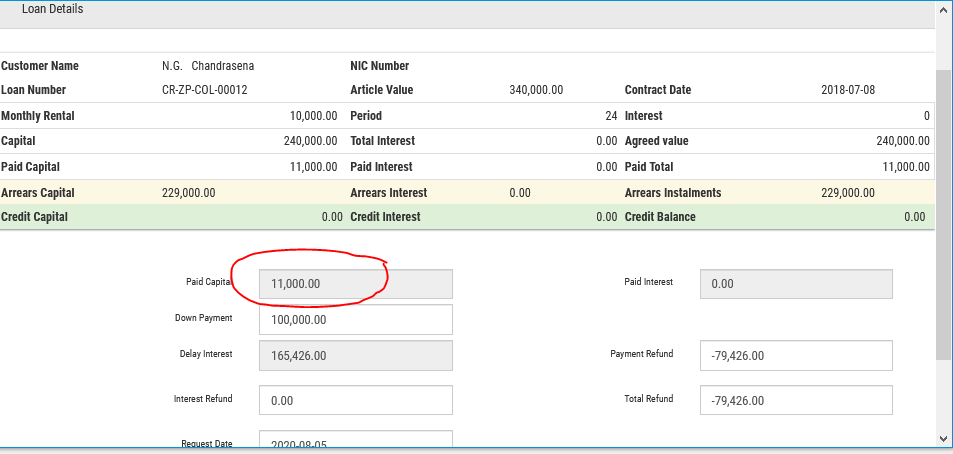Click the loan number CR-ZP-COL-00012
The height and width of the screenshot is (454, 953).
[x=204, y=90]
